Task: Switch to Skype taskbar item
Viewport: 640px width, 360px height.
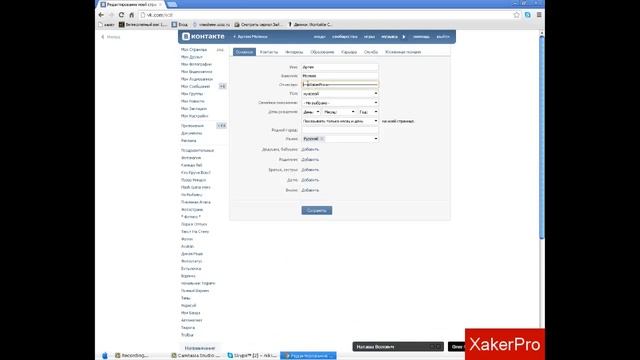Action: tap(252, 356)
